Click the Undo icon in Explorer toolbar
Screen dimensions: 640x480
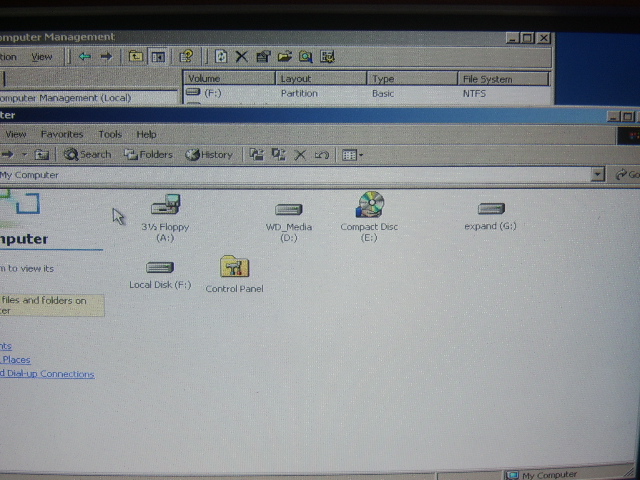click(x=321, y=154)
